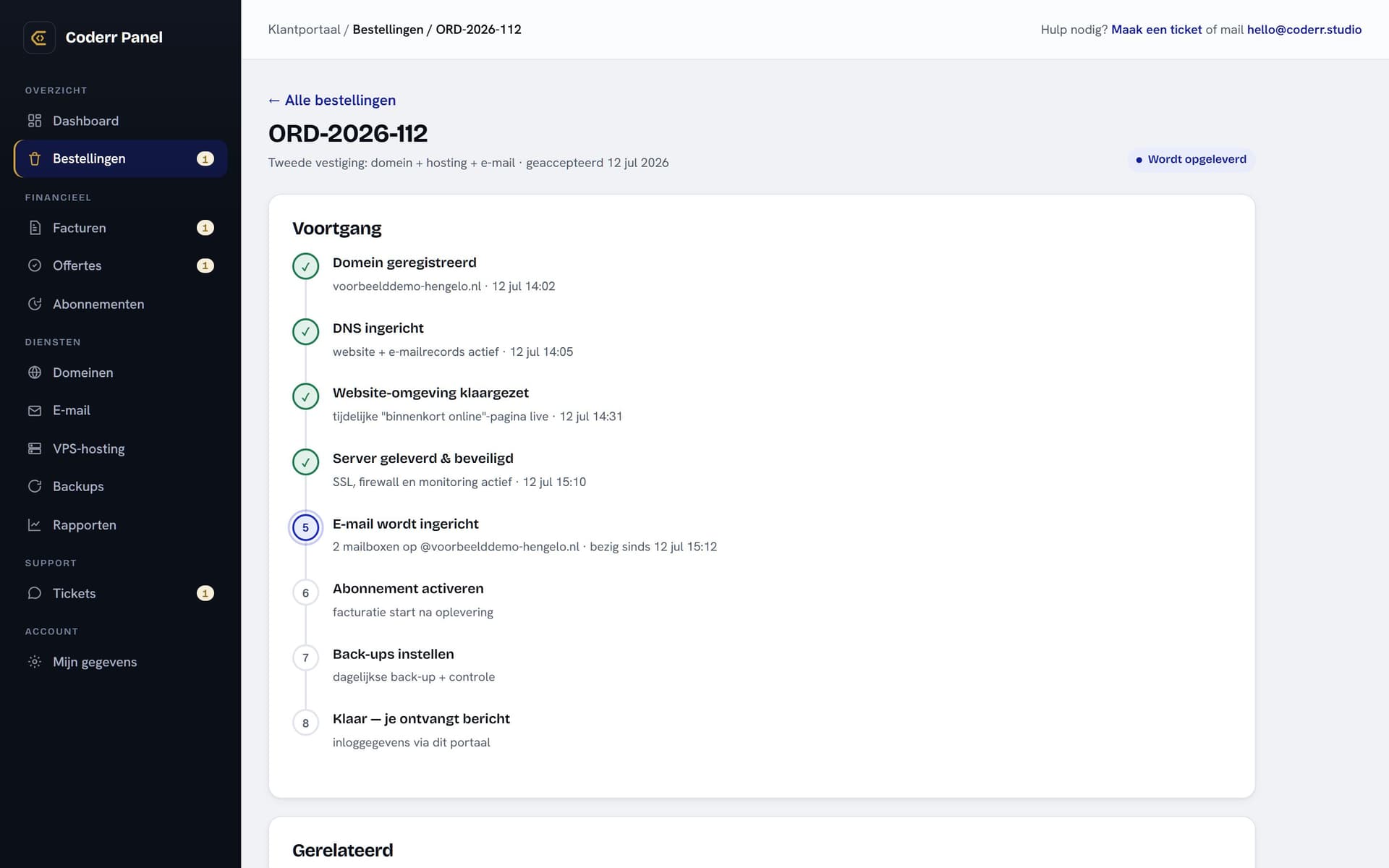The width and height of the screenshot is (1389, 868).
Task: Click the VPS-hosting server icon
Action: point(35,448)
